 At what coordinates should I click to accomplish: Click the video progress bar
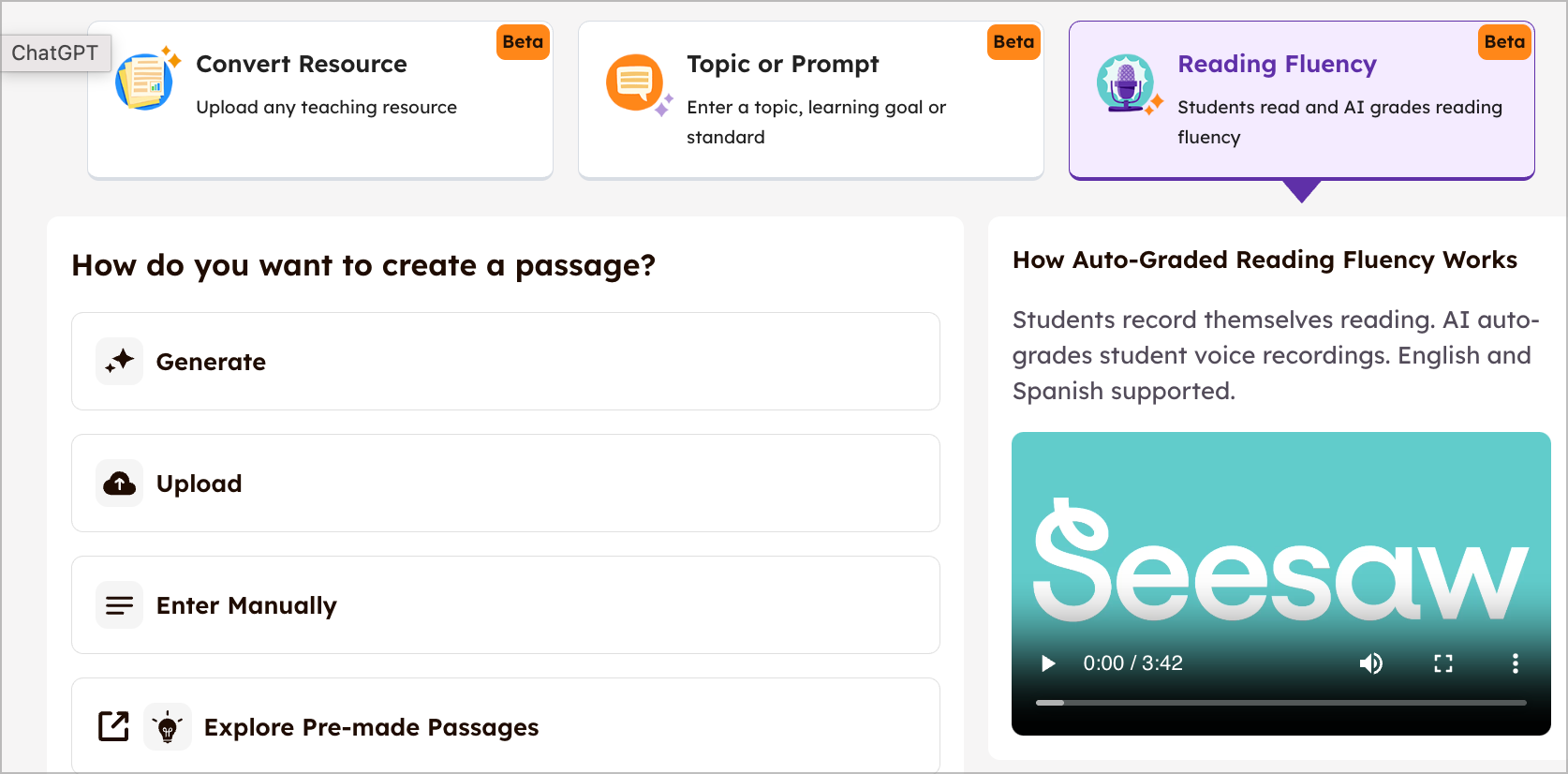click(x=1281, y=703)
